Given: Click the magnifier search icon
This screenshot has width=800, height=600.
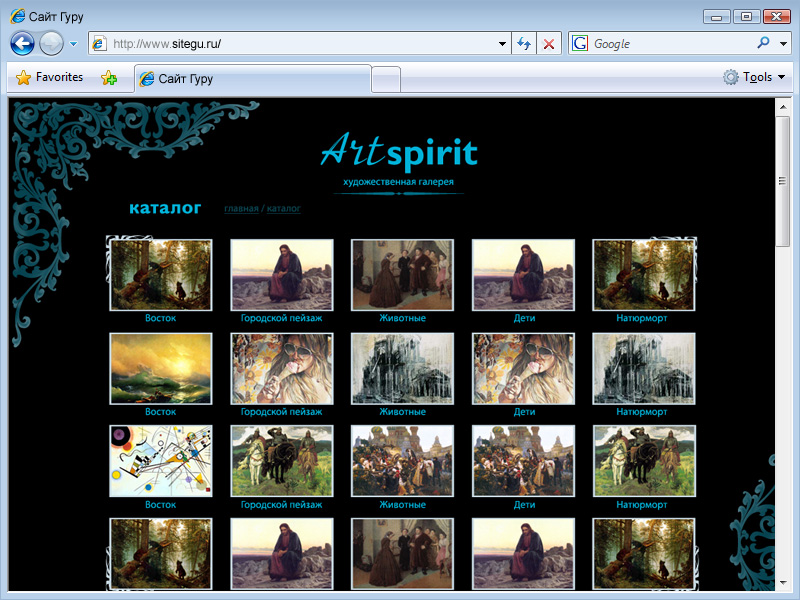Looking at the screenshot, I should (x=763, y=43).
